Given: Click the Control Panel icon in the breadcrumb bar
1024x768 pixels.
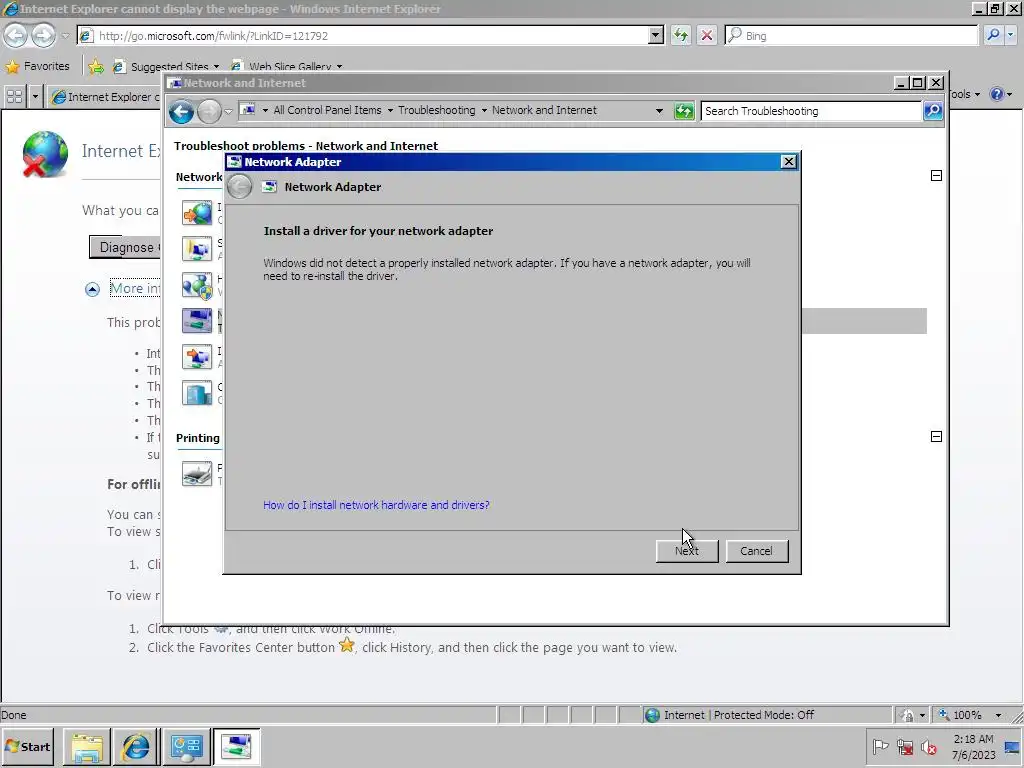Looking at the screenshot, I should pos(249,110).
